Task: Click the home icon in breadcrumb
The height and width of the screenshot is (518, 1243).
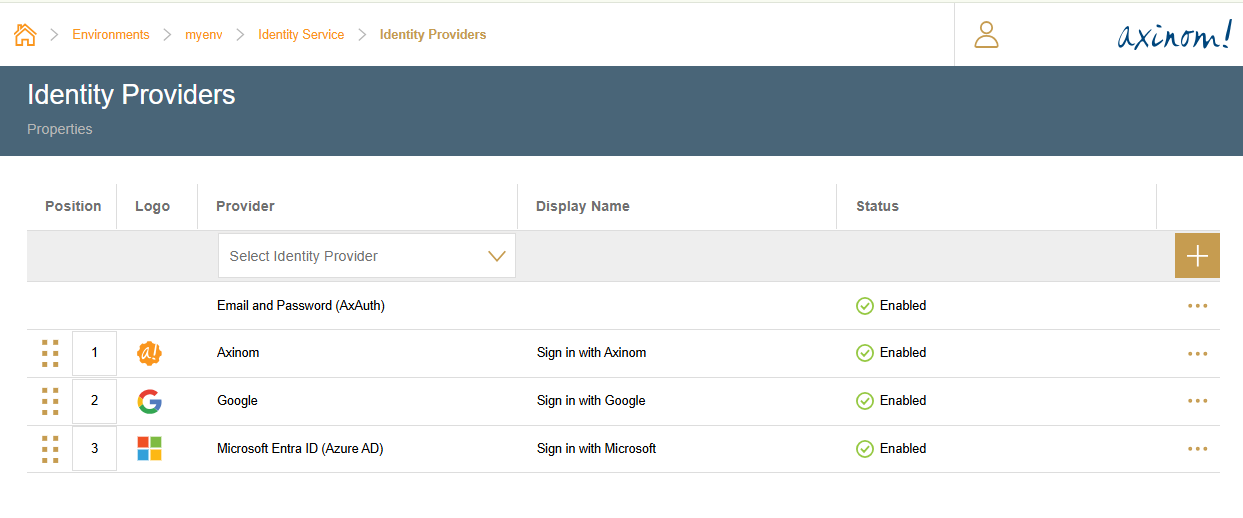Action: [25, 35]
